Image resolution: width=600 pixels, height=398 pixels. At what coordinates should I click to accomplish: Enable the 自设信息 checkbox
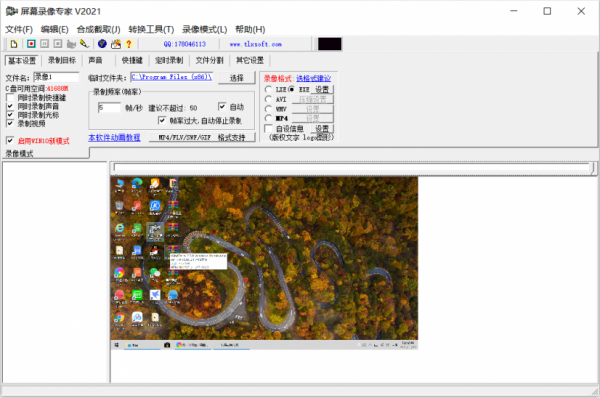[x=269, y=129]
